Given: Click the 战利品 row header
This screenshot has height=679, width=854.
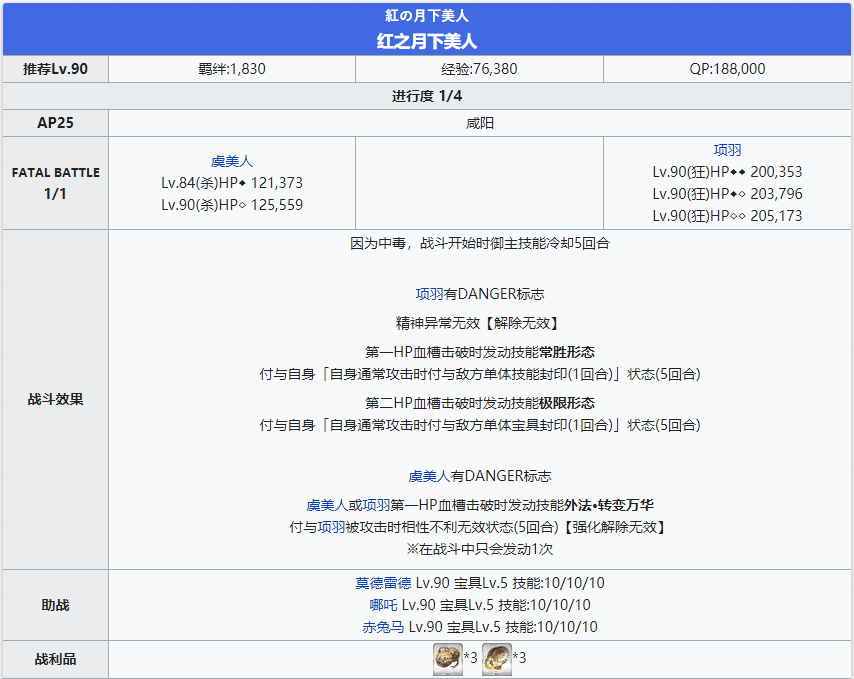Looking at the screenshot, I should point(56,659).
